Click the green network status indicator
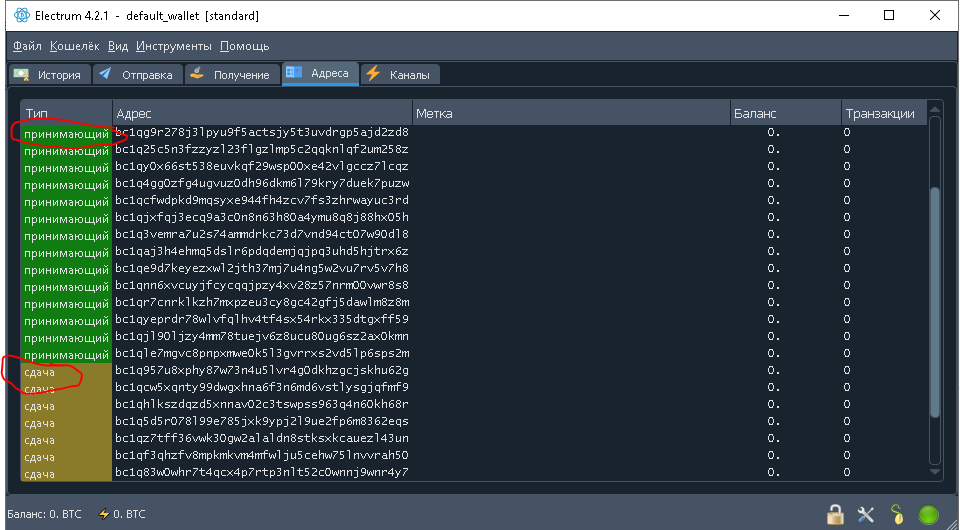 tap(929, 514)
